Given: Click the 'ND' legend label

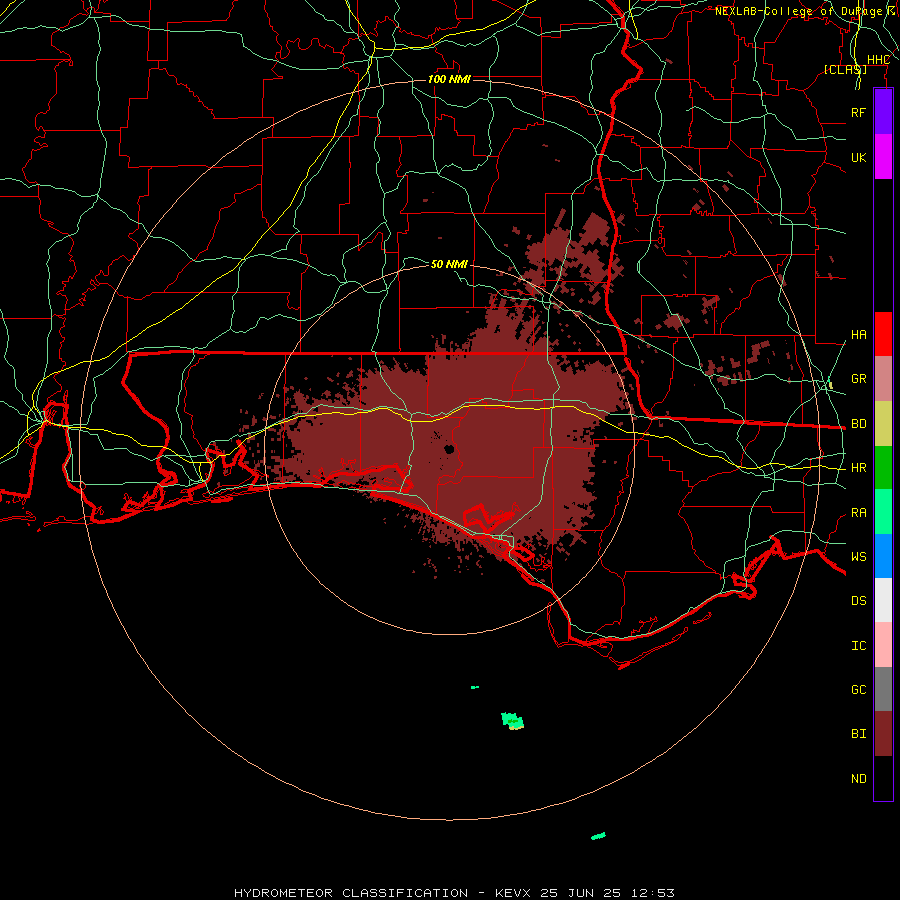Looking at the screenshot, I should [858, 779].
